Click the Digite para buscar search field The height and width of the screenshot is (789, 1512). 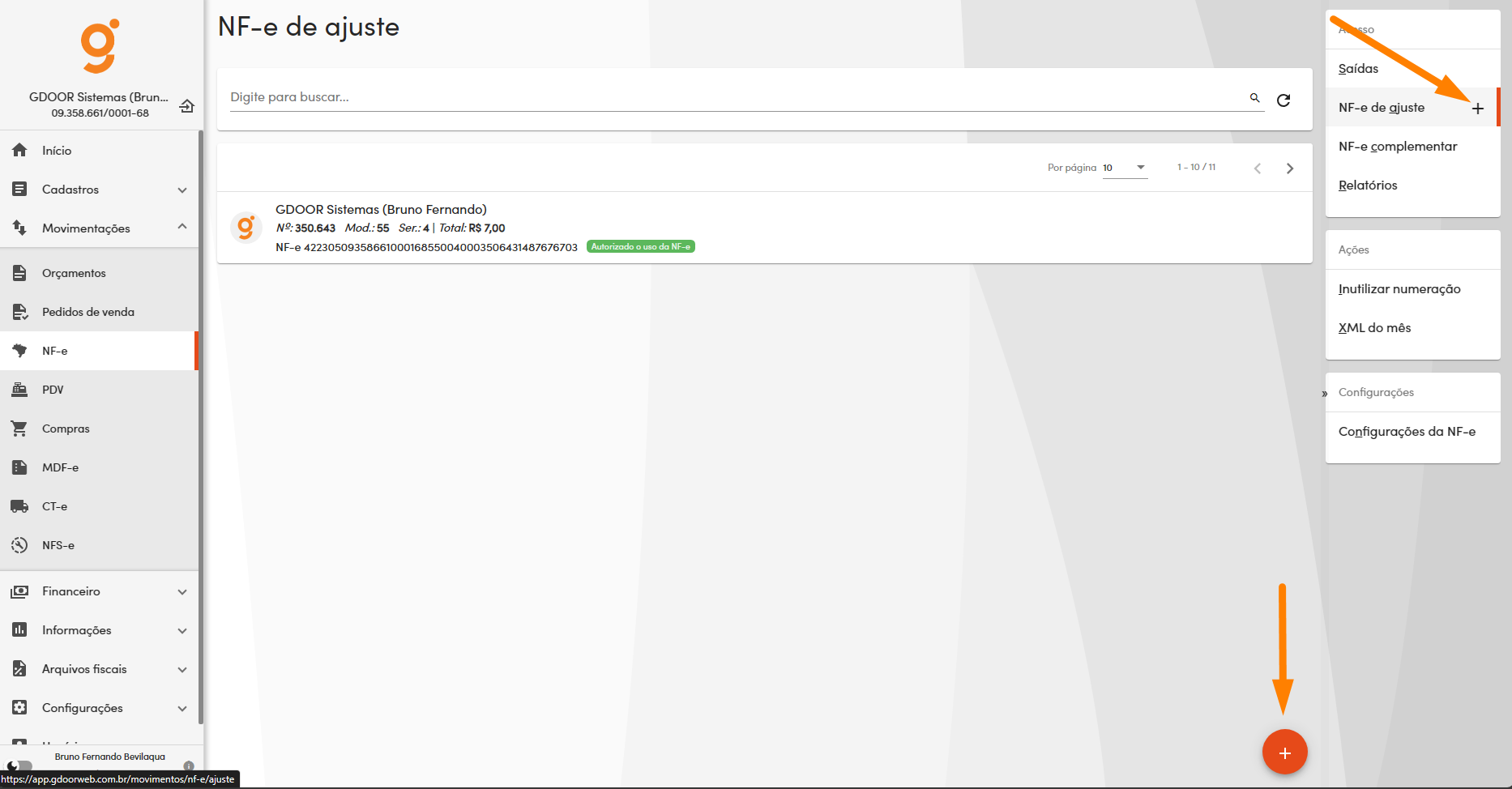729,97
